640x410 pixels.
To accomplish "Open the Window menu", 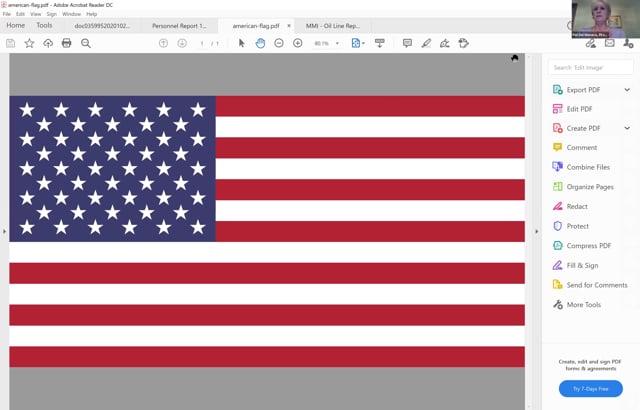I will click(x=71, y=14).
